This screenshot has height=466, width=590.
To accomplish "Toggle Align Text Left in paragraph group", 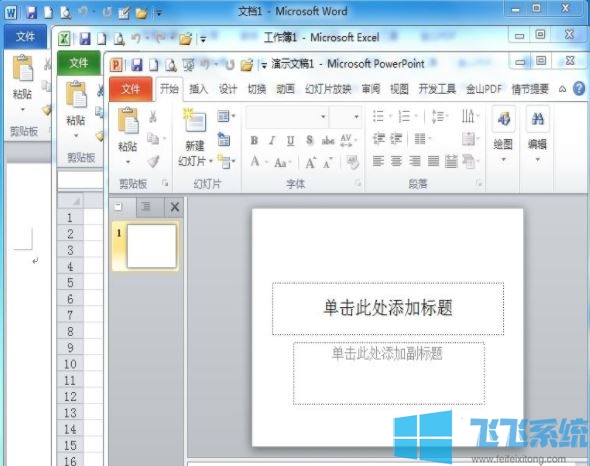I will [378, 161].
